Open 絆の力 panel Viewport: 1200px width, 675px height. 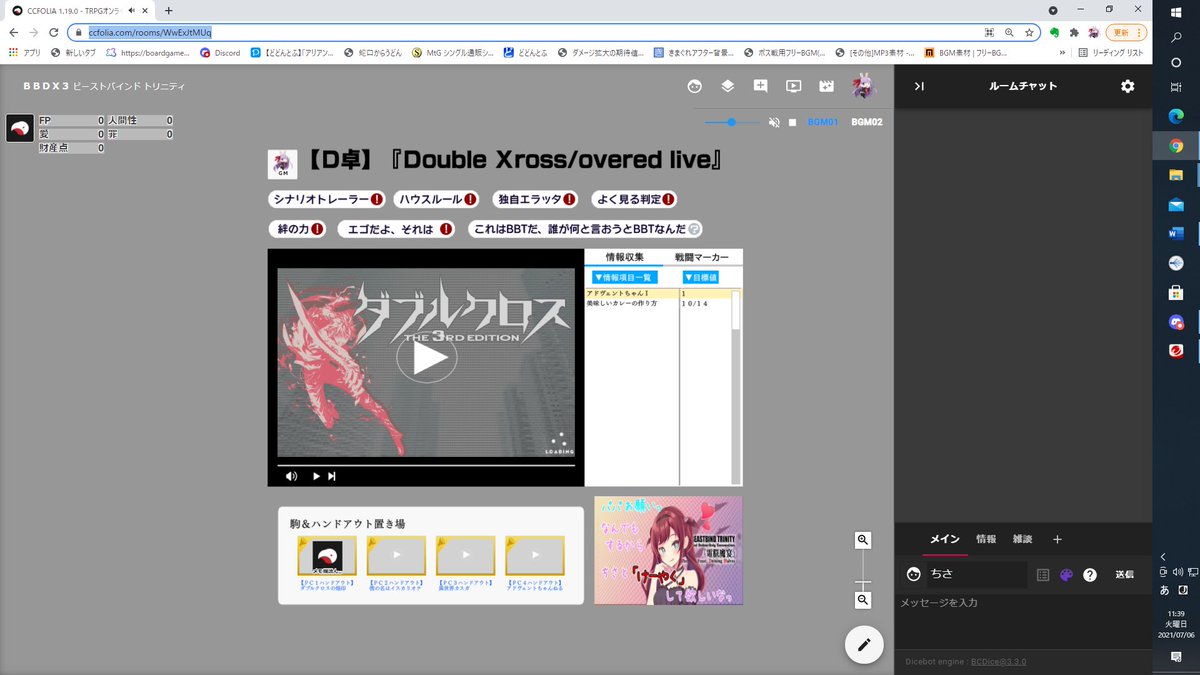[298, 229]
